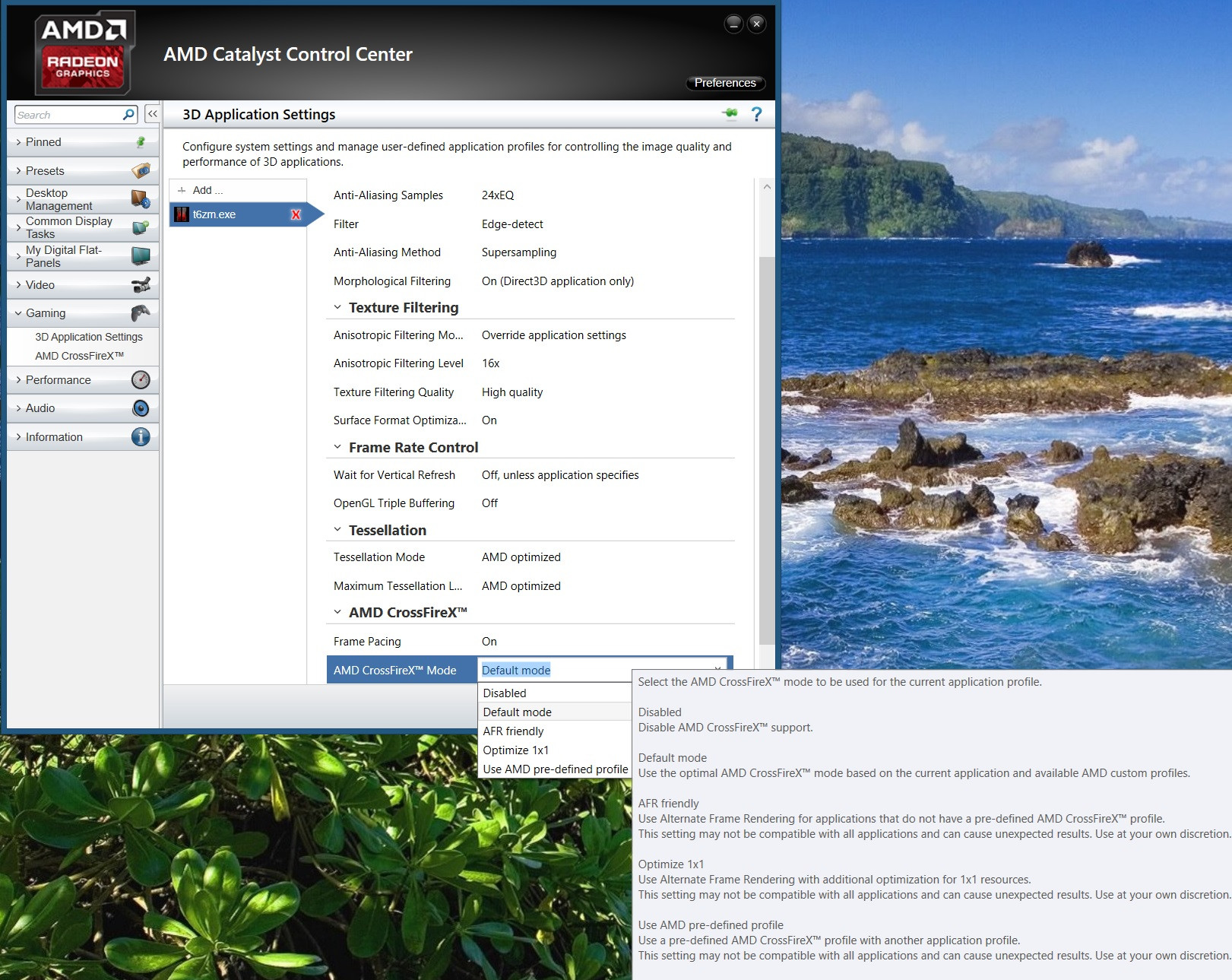
Task: Click the Pinned green pushpin icon
Action: pyautogui.click(x=141, y=142)
